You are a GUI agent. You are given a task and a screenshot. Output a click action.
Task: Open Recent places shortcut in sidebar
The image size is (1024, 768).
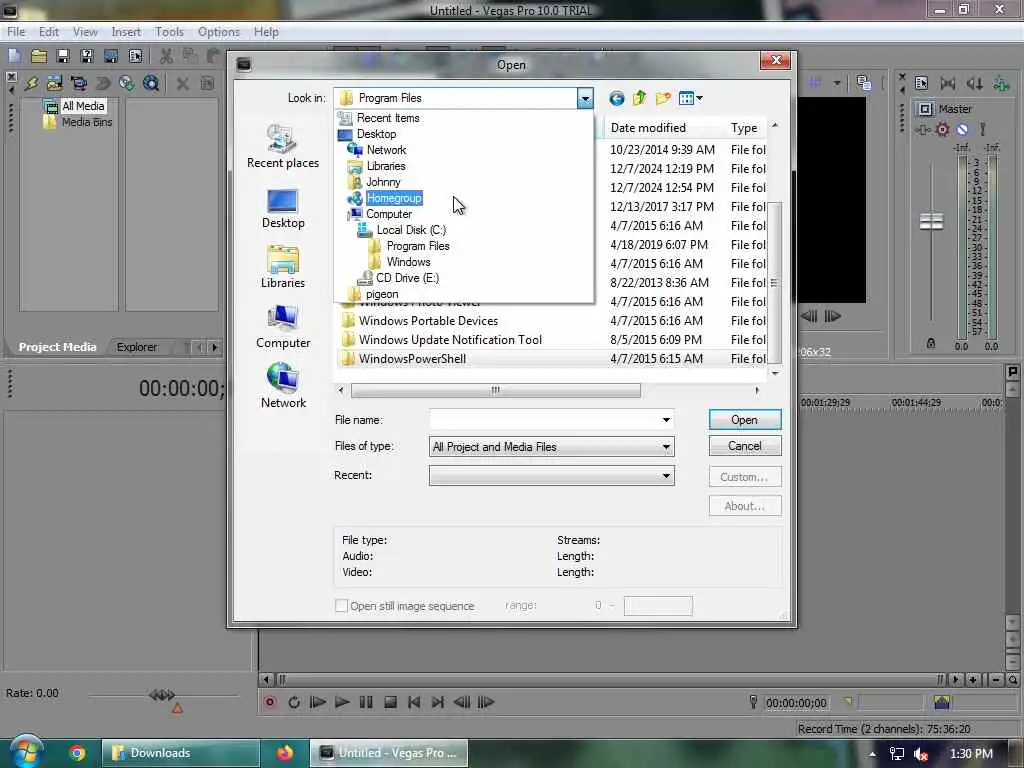[283, 146]
